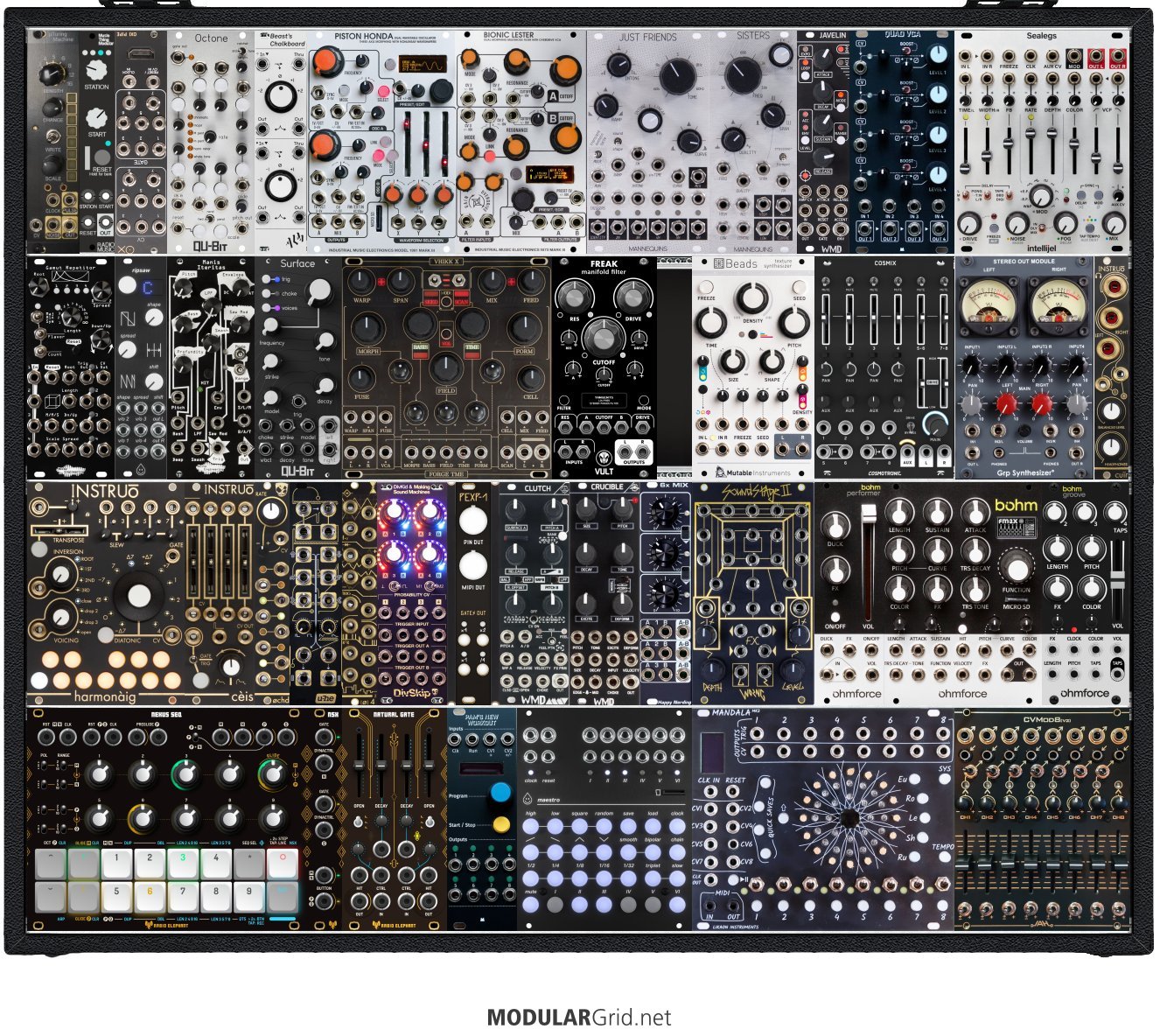This screenshot has height=1036, width=1160.
Task: Click the 'NATURAL GATE' module title
Action: [394, 715]
